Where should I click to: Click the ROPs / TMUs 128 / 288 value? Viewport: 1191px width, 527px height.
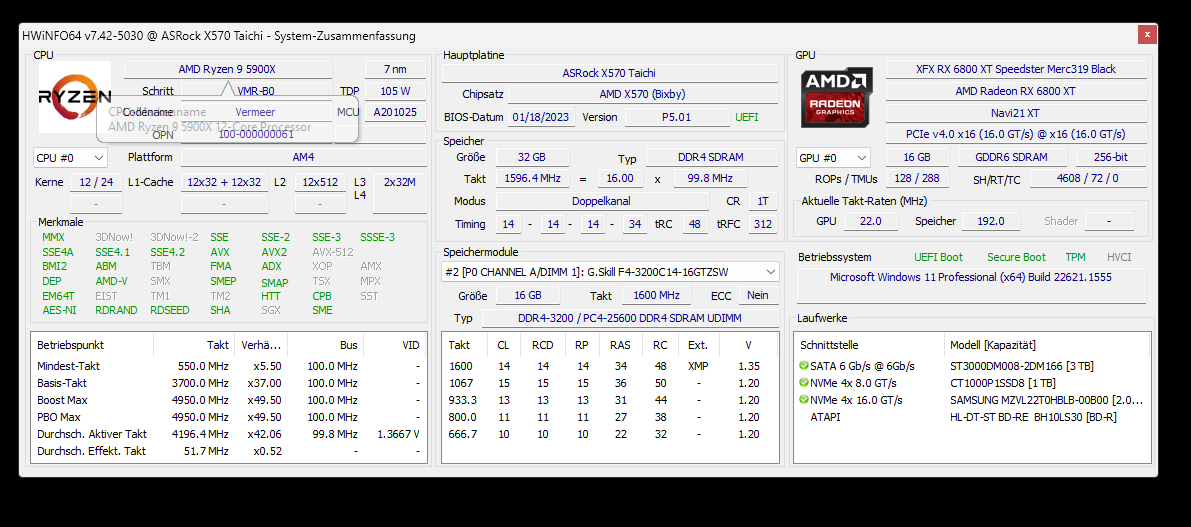coord(918,178)
